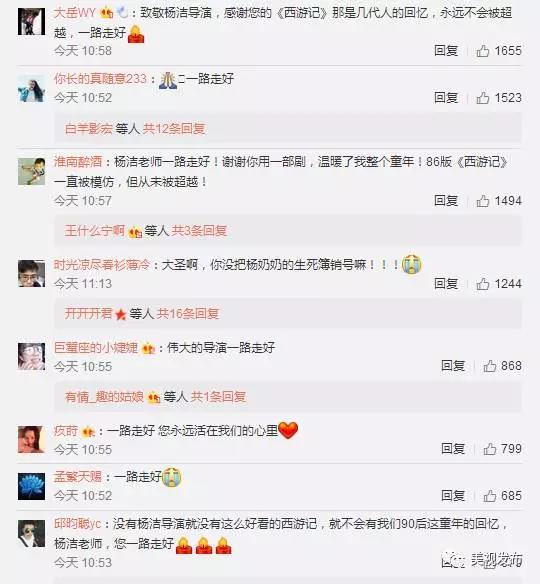Click the thumbs-up beside 799
This screenshot has height=584, width=540.
click(x=490, y=449)
